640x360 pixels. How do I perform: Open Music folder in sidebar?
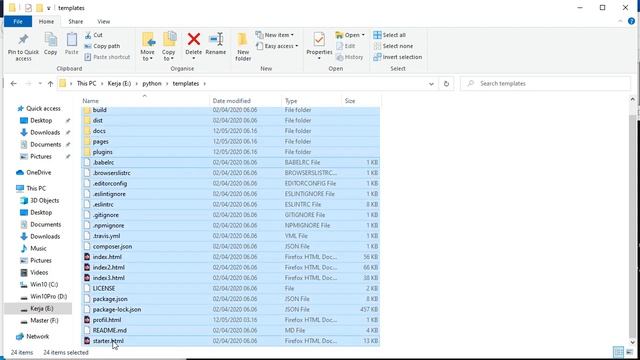(33, 249)
